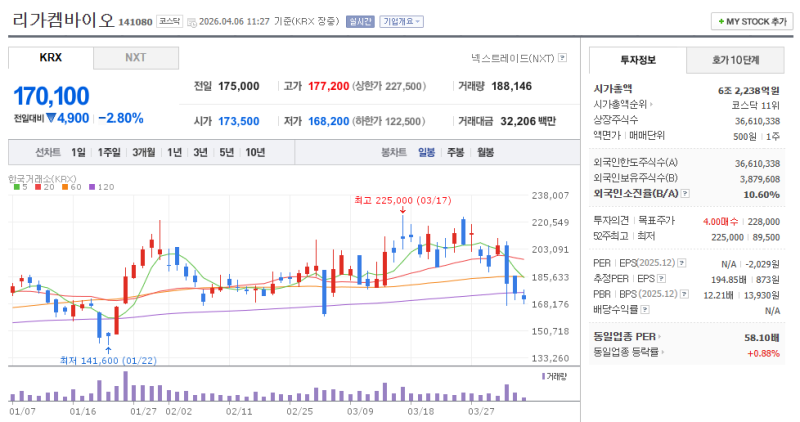Click the 03/18 date on chart axis
The image size is (800, 422).
coord(421,411)
